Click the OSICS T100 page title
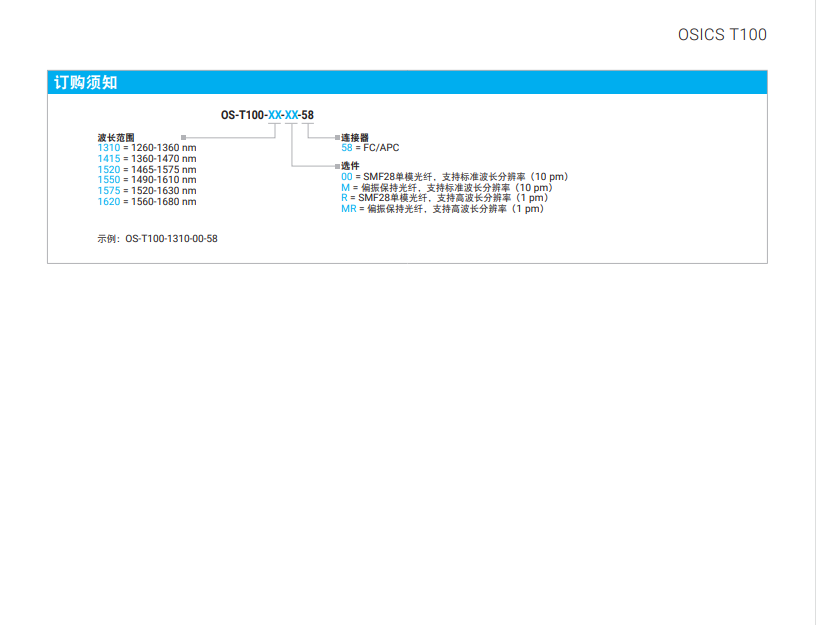Image resolution: width=816 pixels, height=625 pixels. 722,34
